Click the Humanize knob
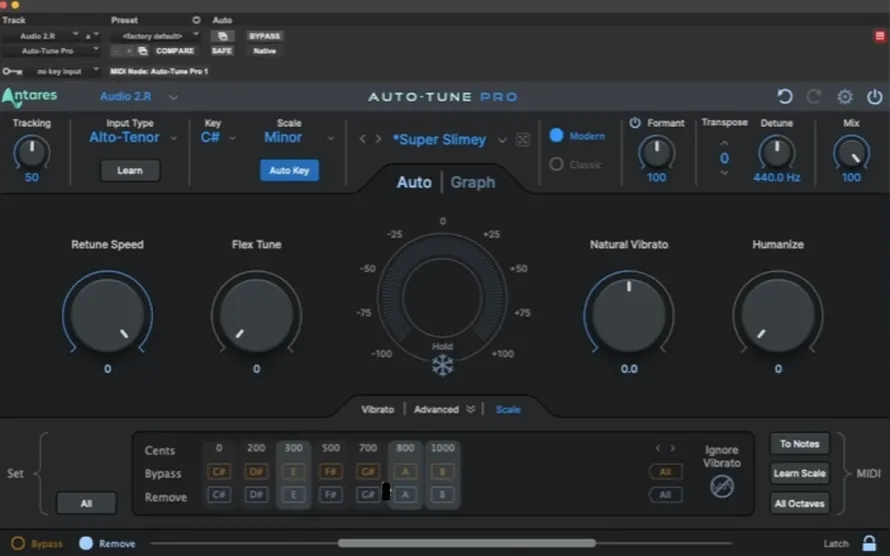Image resolution: width=890 pixels, height=556 pixels. (778, 315)
